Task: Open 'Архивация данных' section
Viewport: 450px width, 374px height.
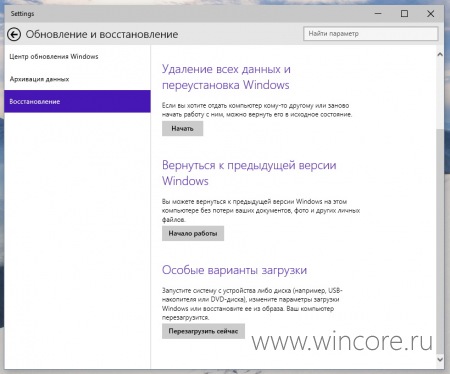Action: [x=77, y=79]
